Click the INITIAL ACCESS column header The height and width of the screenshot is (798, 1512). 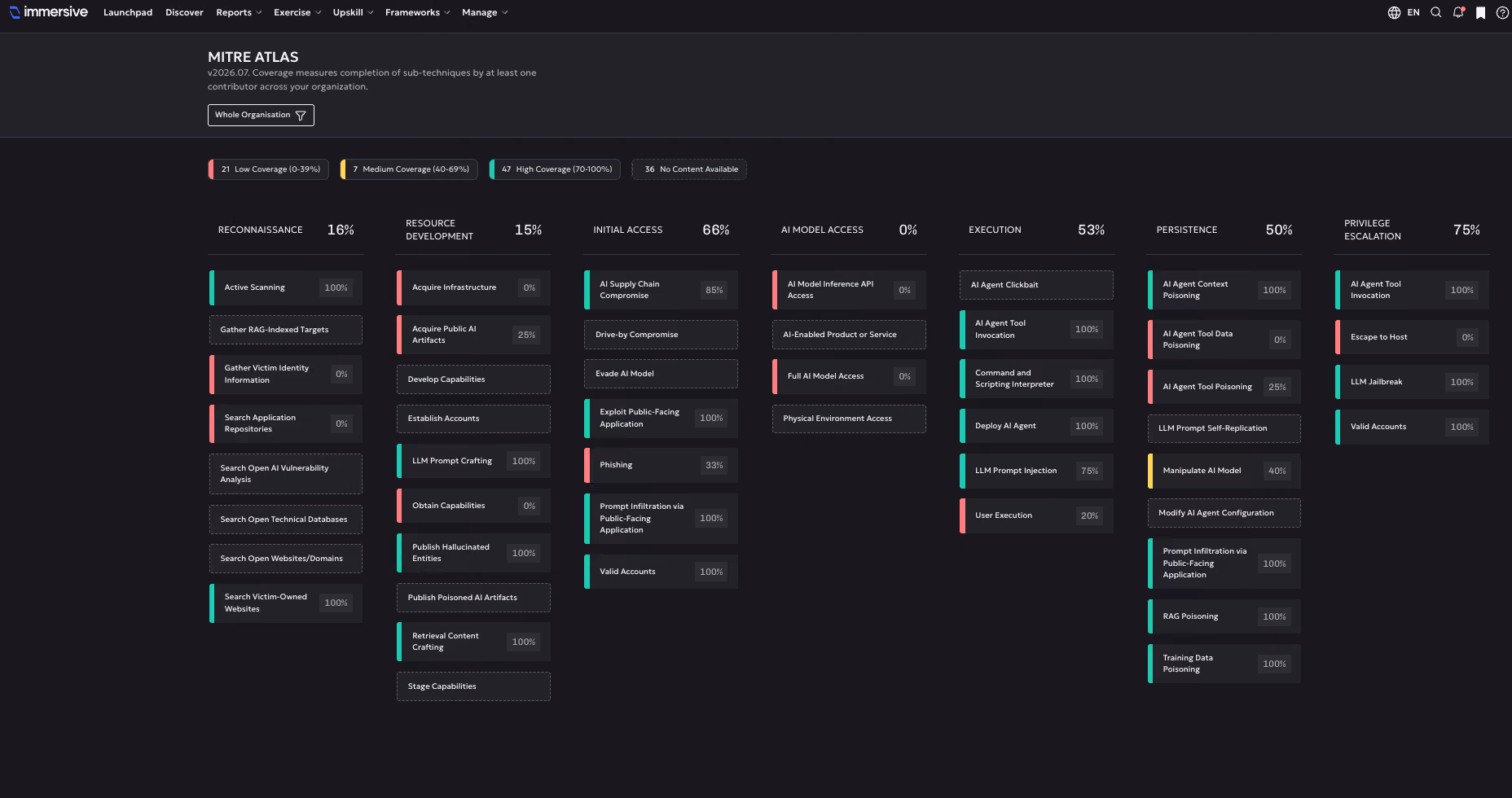point(628,230)
